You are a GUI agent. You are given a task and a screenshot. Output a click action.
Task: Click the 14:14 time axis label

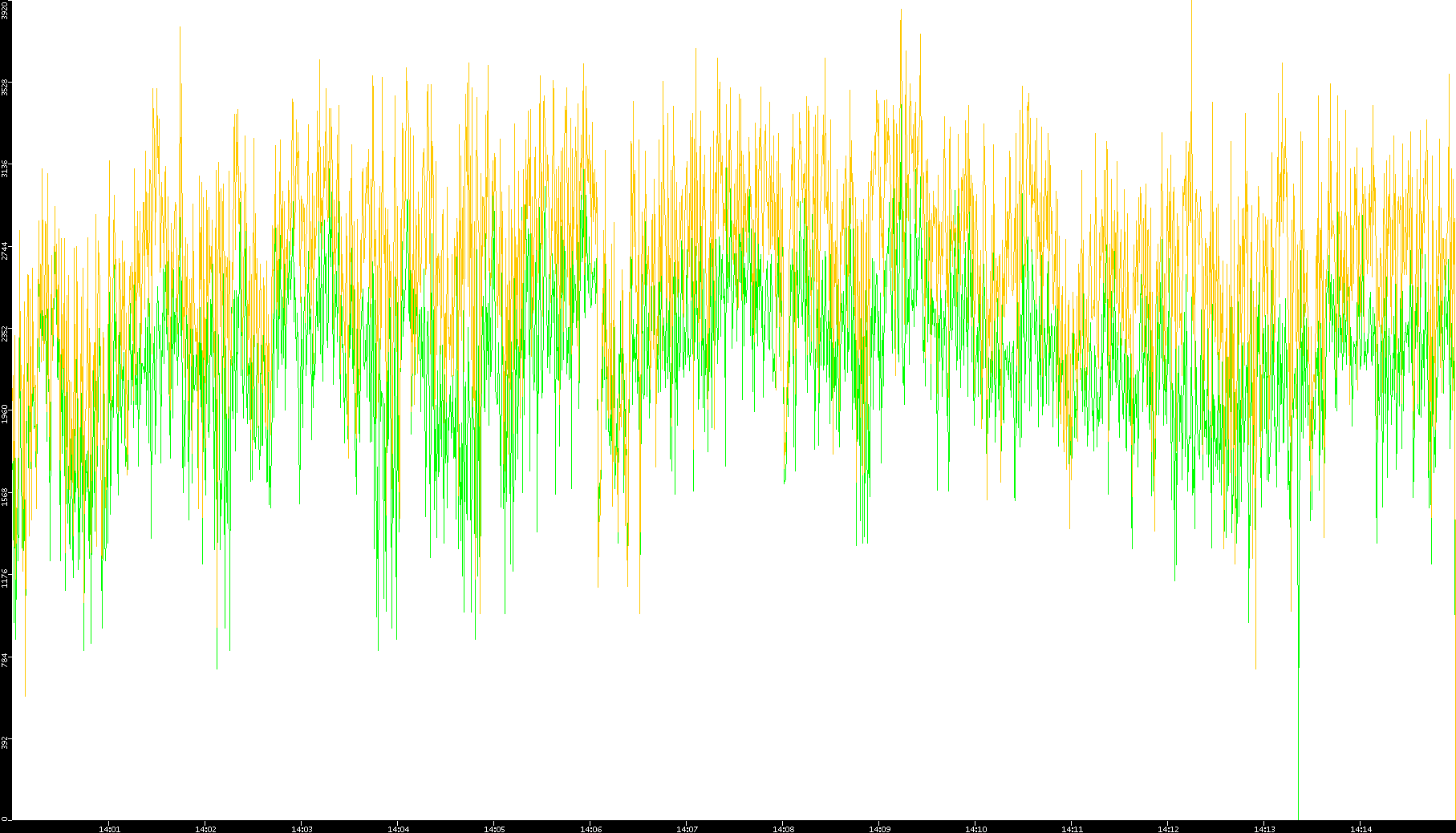[1361, 829]
